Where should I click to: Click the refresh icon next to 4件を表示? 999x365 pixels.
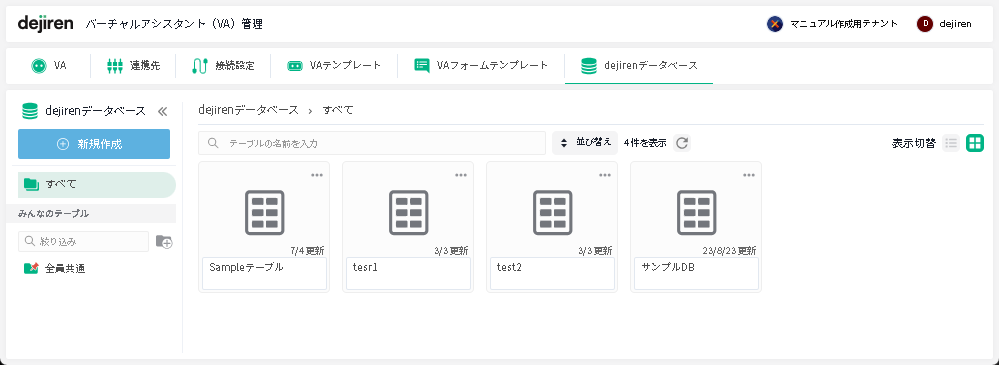coord(682,143)
